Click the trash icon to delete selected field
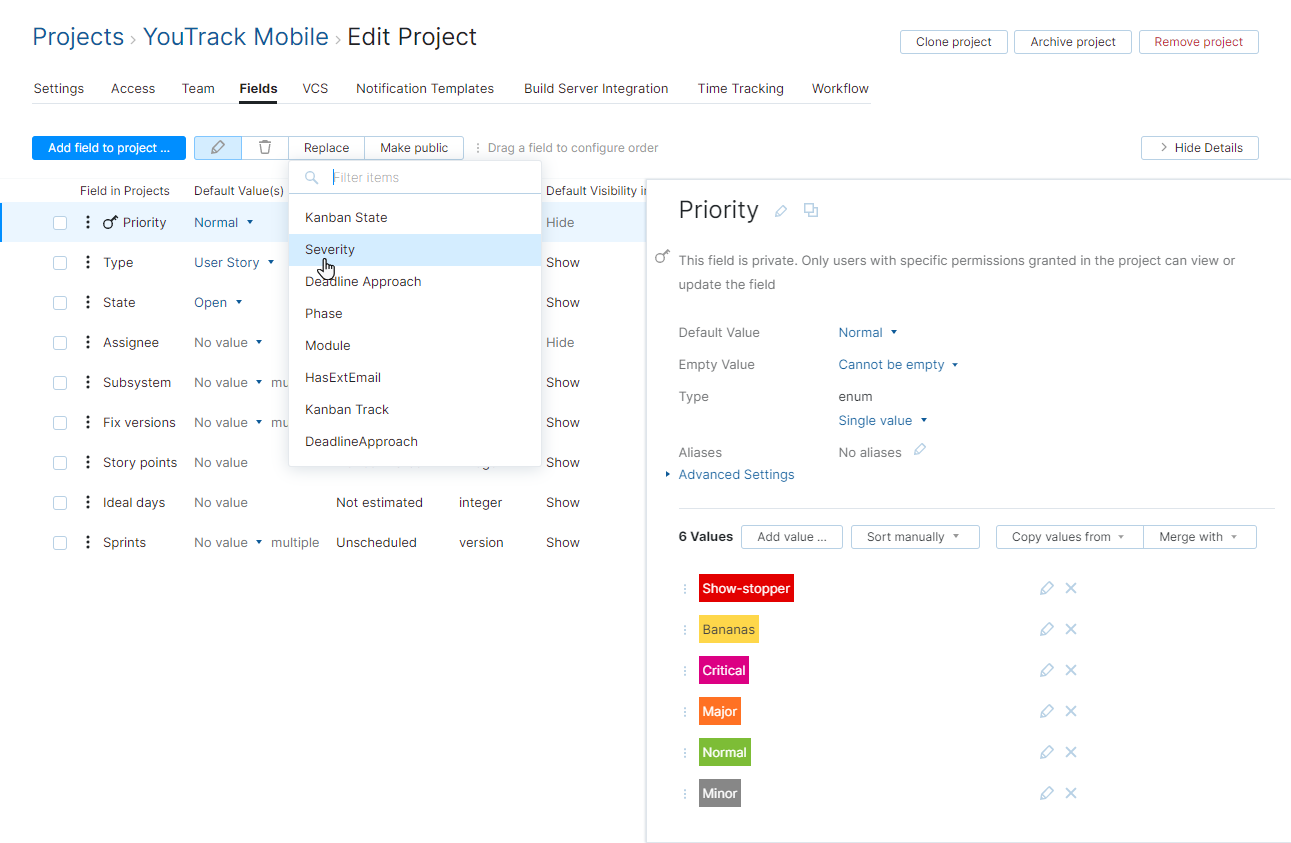 coord(264,147)
